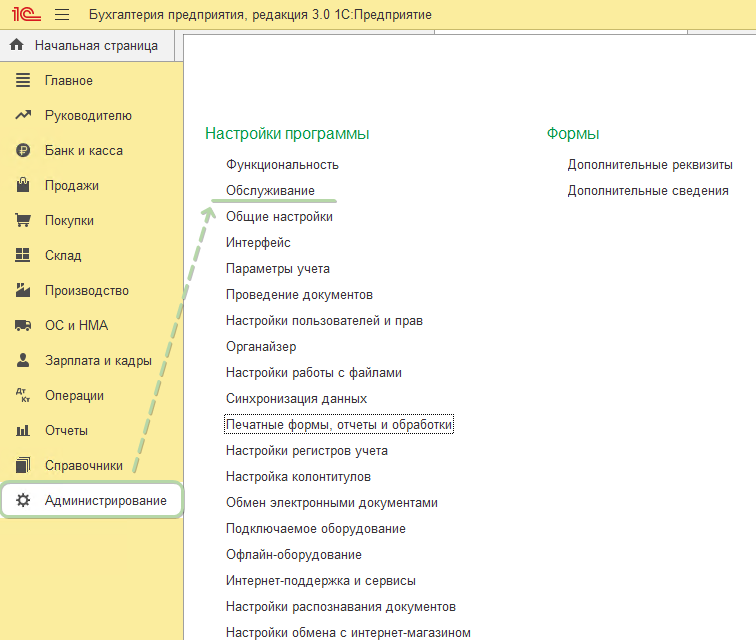Click the Настройки программы heading
The image size is (756, 640).
(287, 134)
